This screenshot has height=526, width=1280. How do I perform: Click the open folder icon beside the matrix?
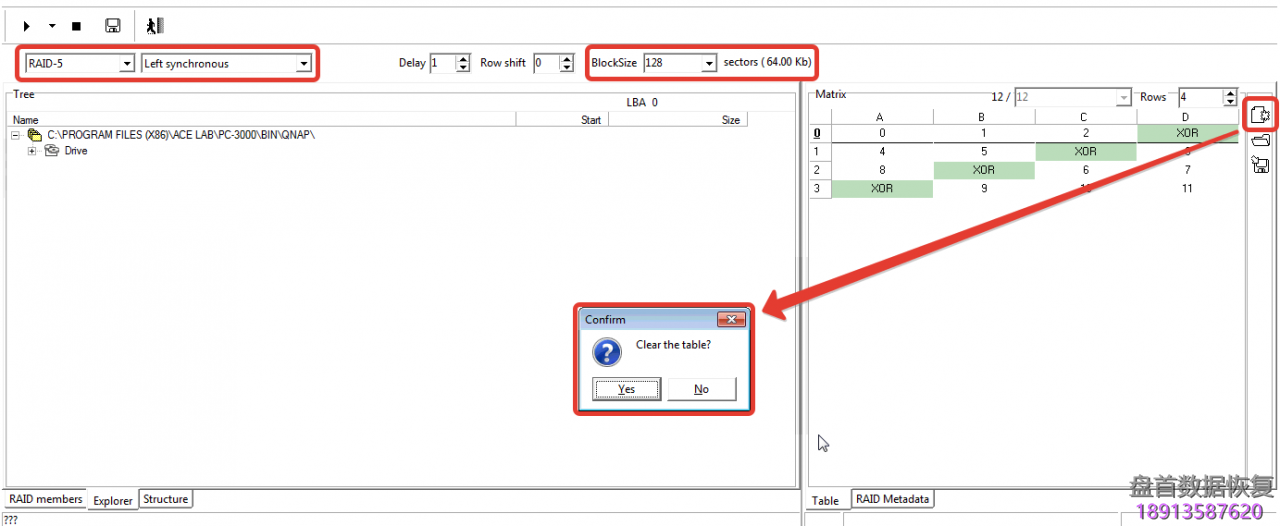(1260, 141)
